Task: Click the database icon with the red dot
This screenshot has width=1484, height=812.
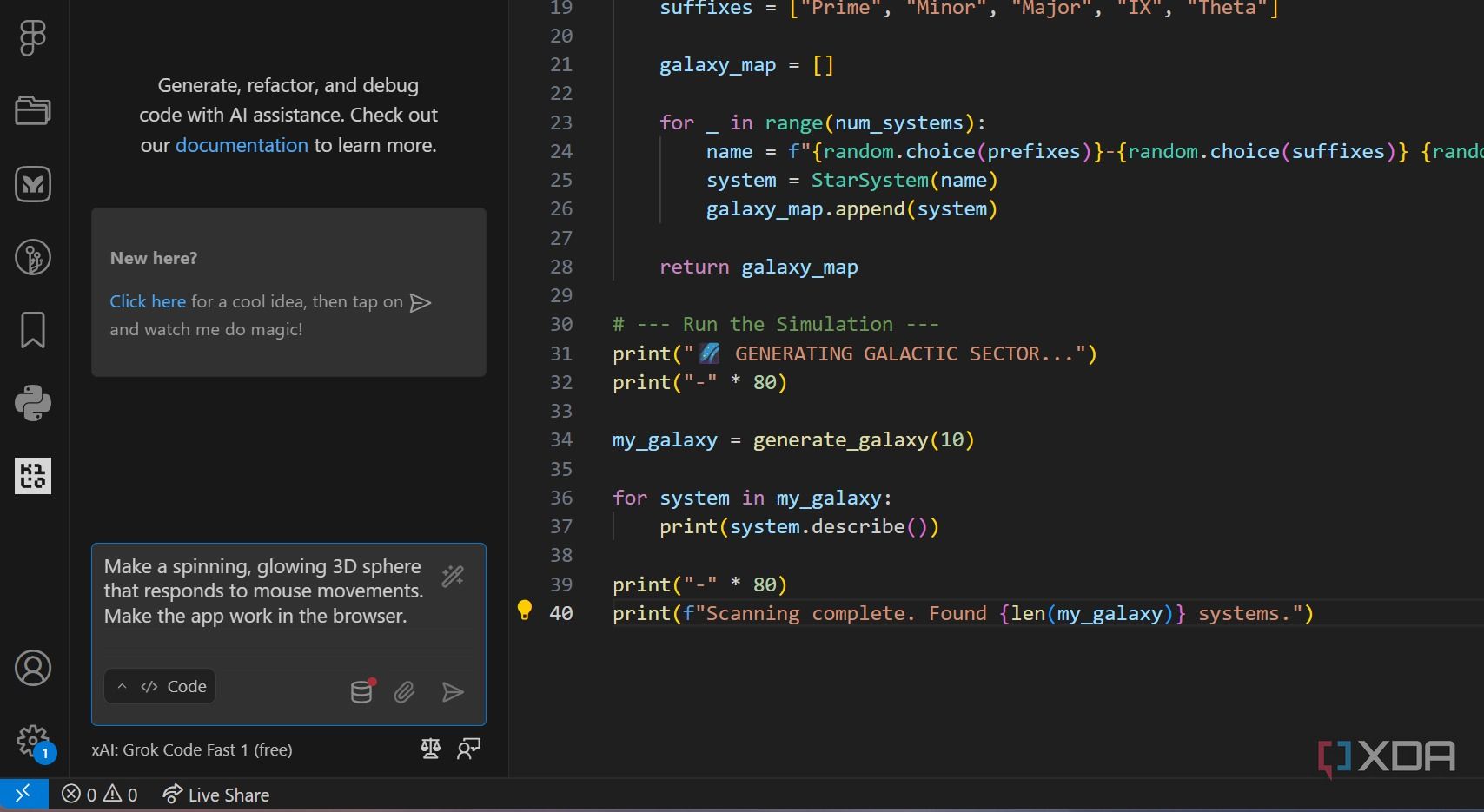Action: pos(361,691)
